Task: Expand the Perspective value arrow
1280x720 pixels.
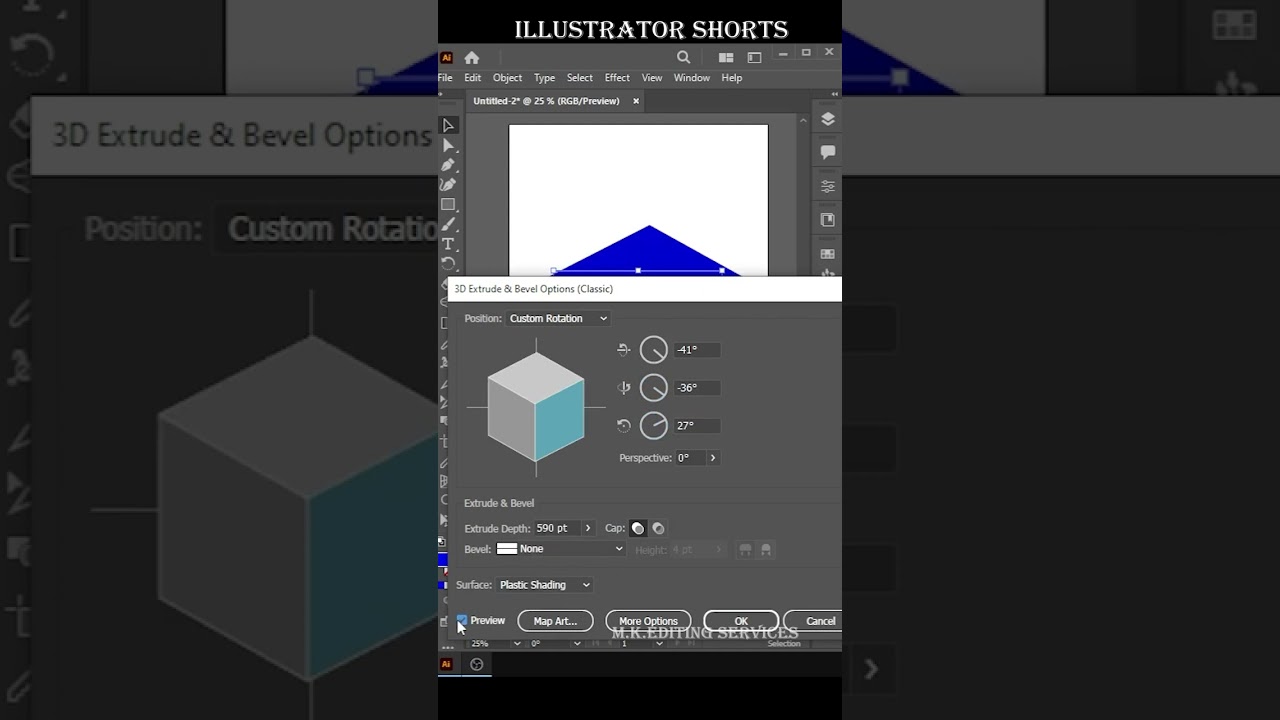Action: click(x=713, y=458)
